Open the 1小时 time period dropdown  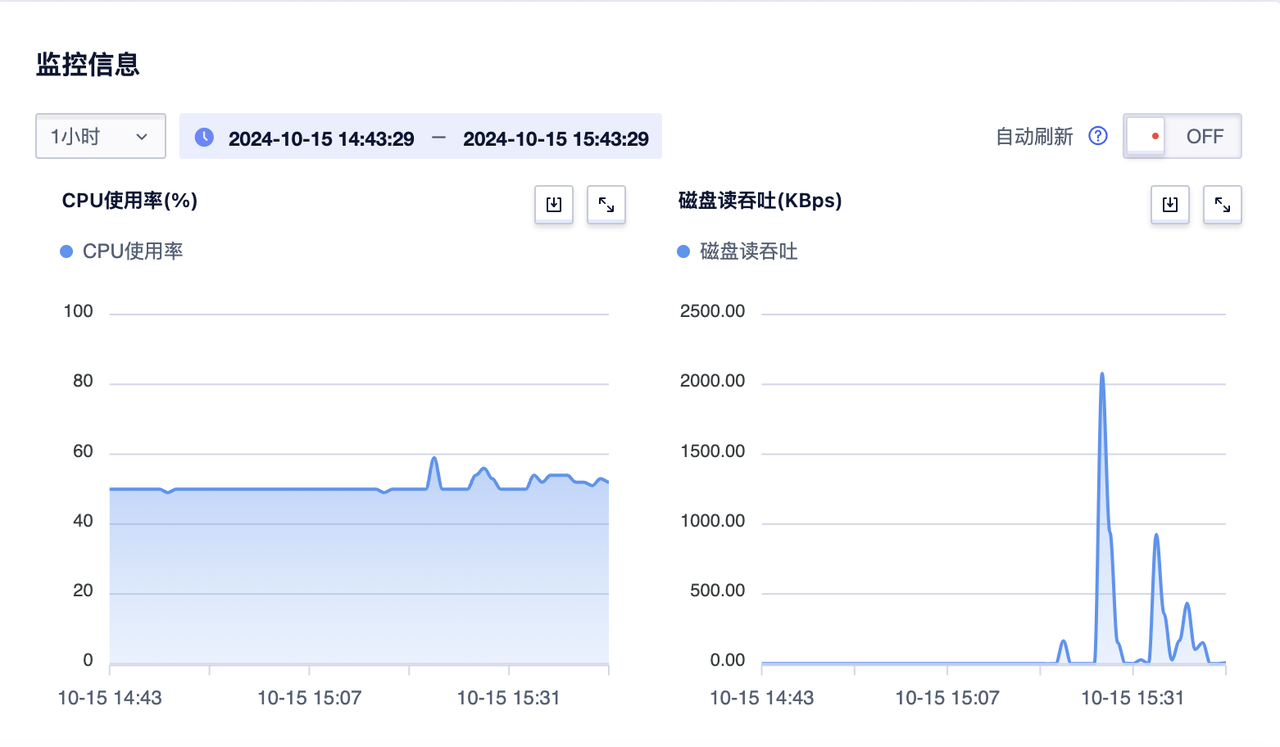pyautogui.click(x=100, y=136)
